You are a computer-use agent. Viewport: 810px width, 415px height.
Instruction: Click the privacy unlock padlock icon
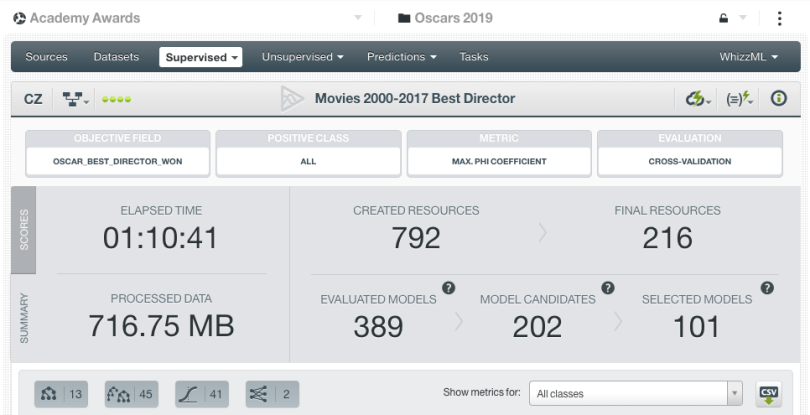tap(723, 18)
